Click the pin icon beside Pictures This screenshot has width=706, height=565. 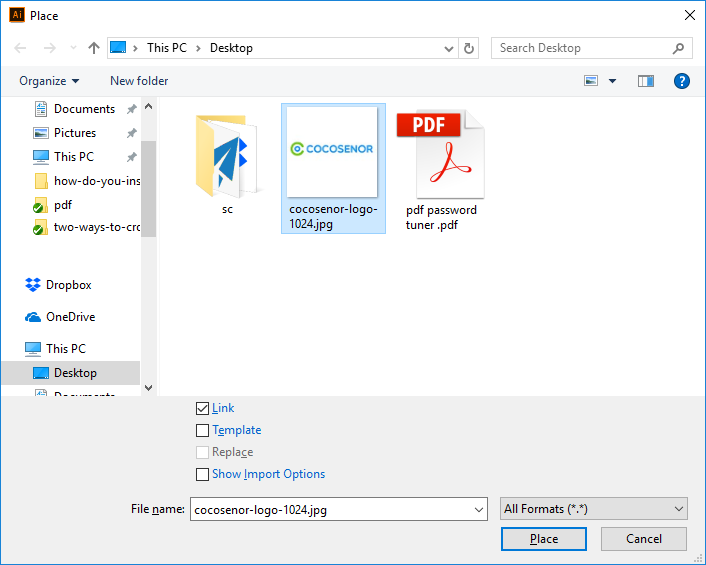[x=131, y=133]
